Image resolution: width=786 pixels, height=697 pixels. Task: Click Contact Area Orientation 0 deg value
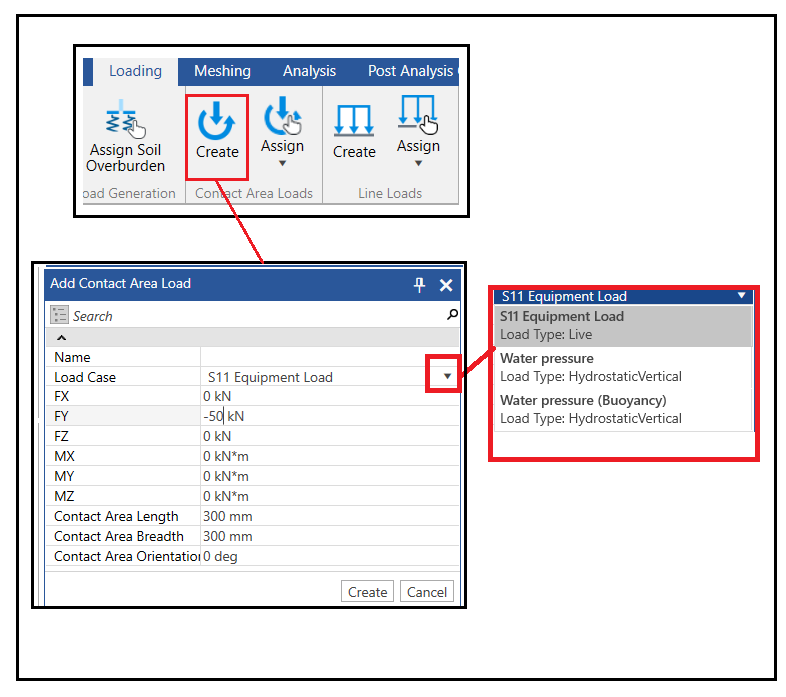pyautogui.click(x=330, y=557)
